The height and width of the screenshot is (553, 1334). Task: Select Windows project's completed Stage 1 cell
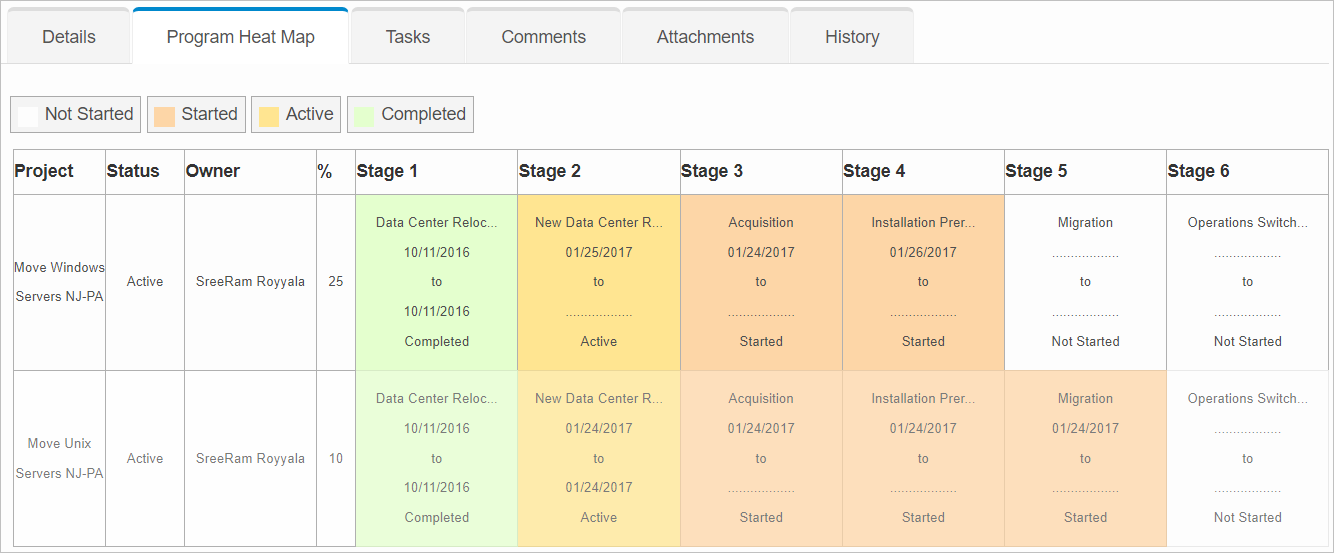tap(436, 282)
